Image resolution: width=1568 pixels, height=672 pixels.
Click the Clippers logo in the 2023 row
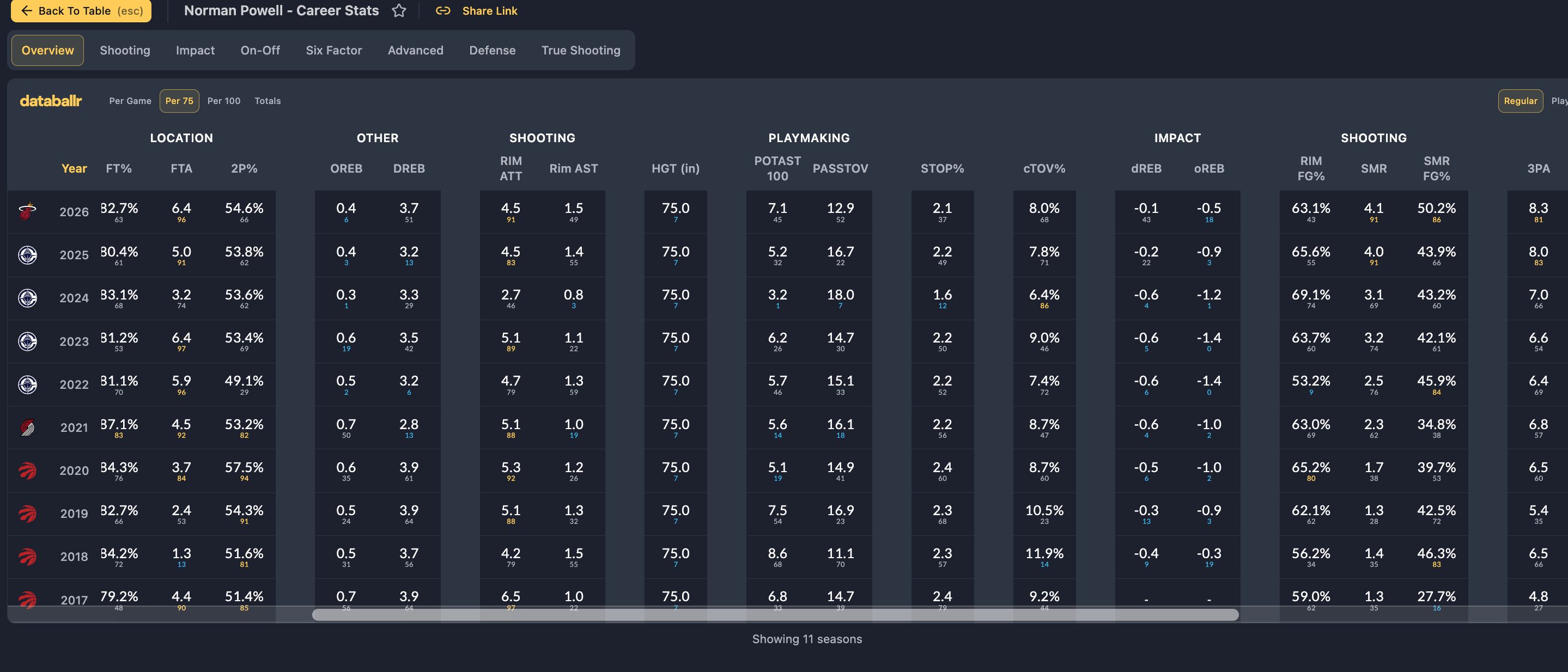click(x=27, y=341)
